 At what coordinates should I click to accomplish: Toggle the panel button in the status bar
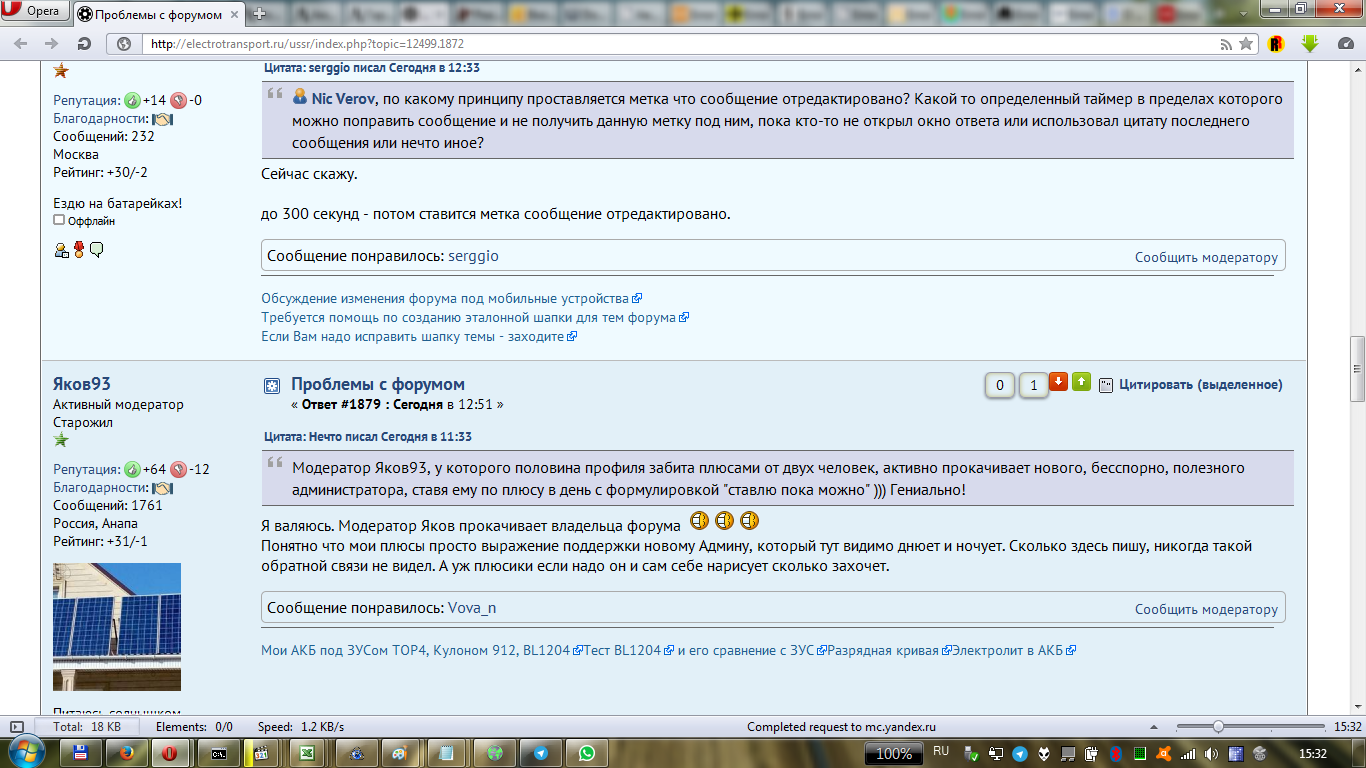[16, 727]
